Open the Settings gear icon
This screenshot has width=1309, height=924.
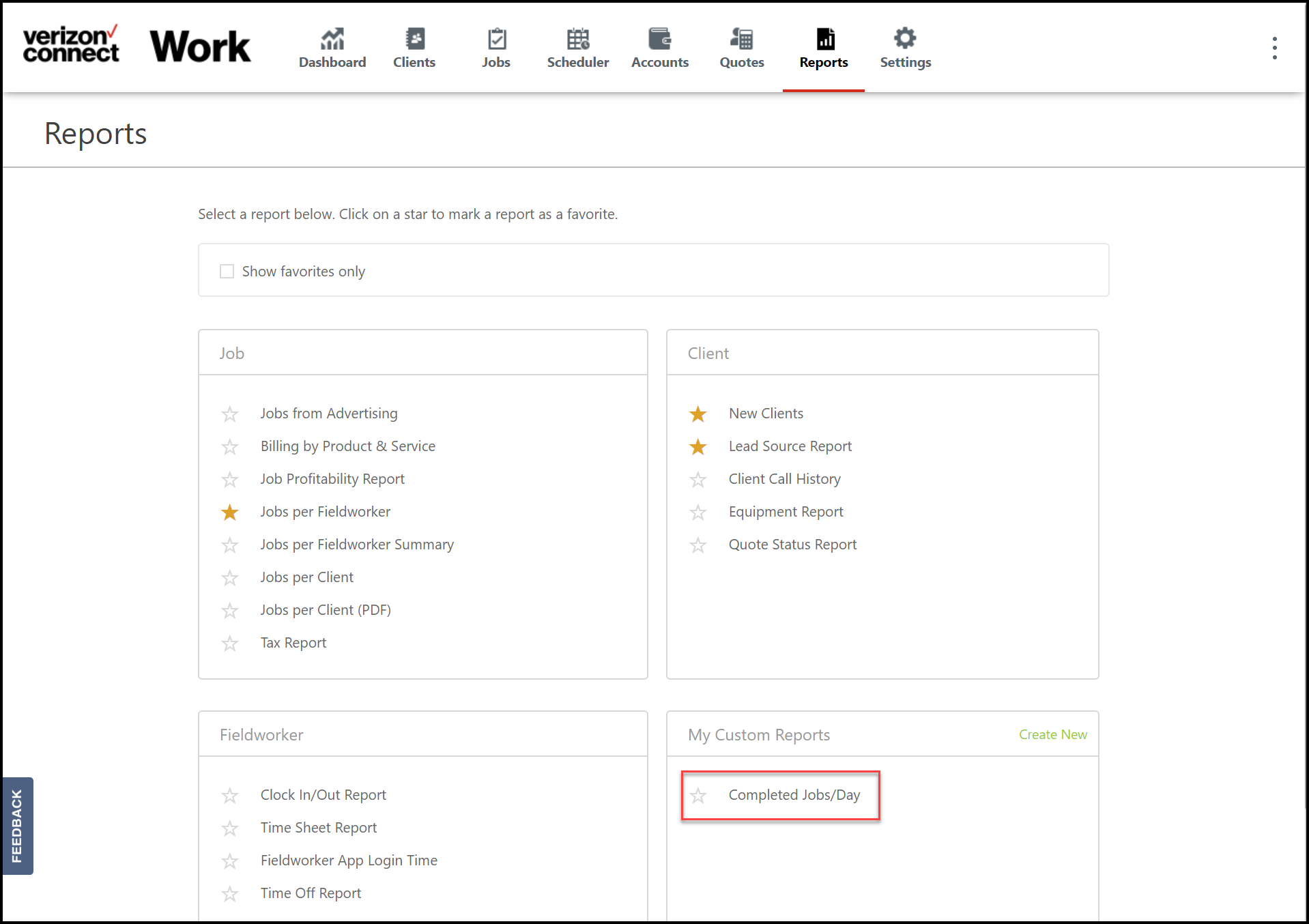click(x=905, y=38)
